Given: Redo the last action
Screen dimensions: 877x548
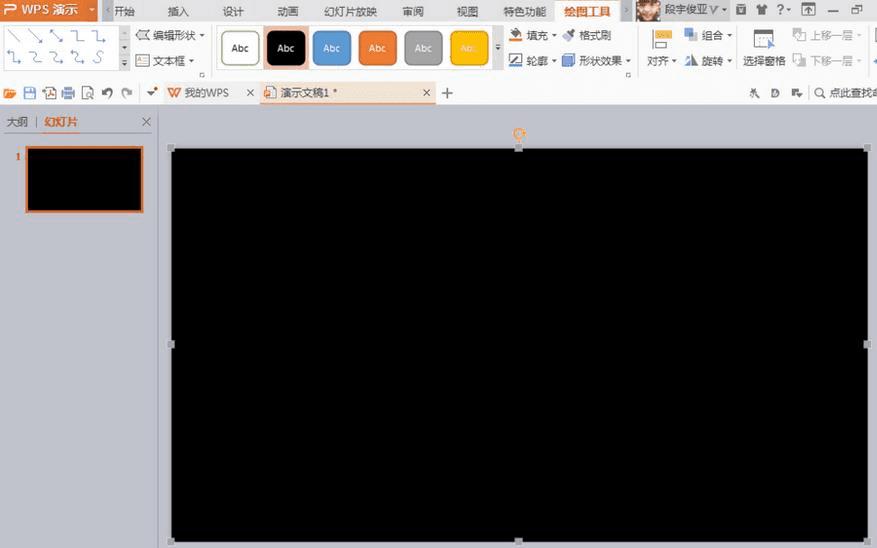Looking at the screenshot, I should point(127,93).
